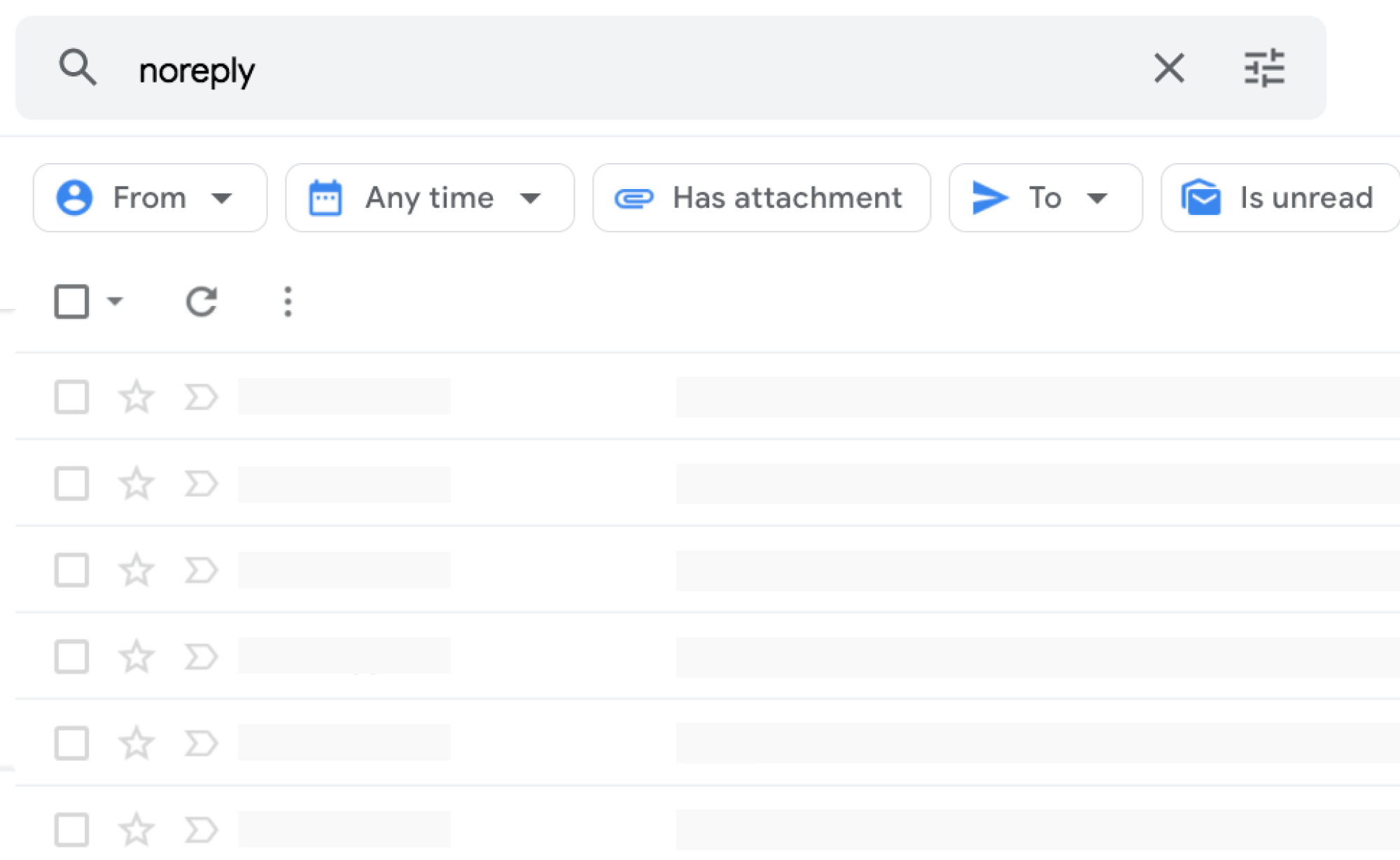Filter by Has attachment

pyautogui.click(x=761, y=198)
